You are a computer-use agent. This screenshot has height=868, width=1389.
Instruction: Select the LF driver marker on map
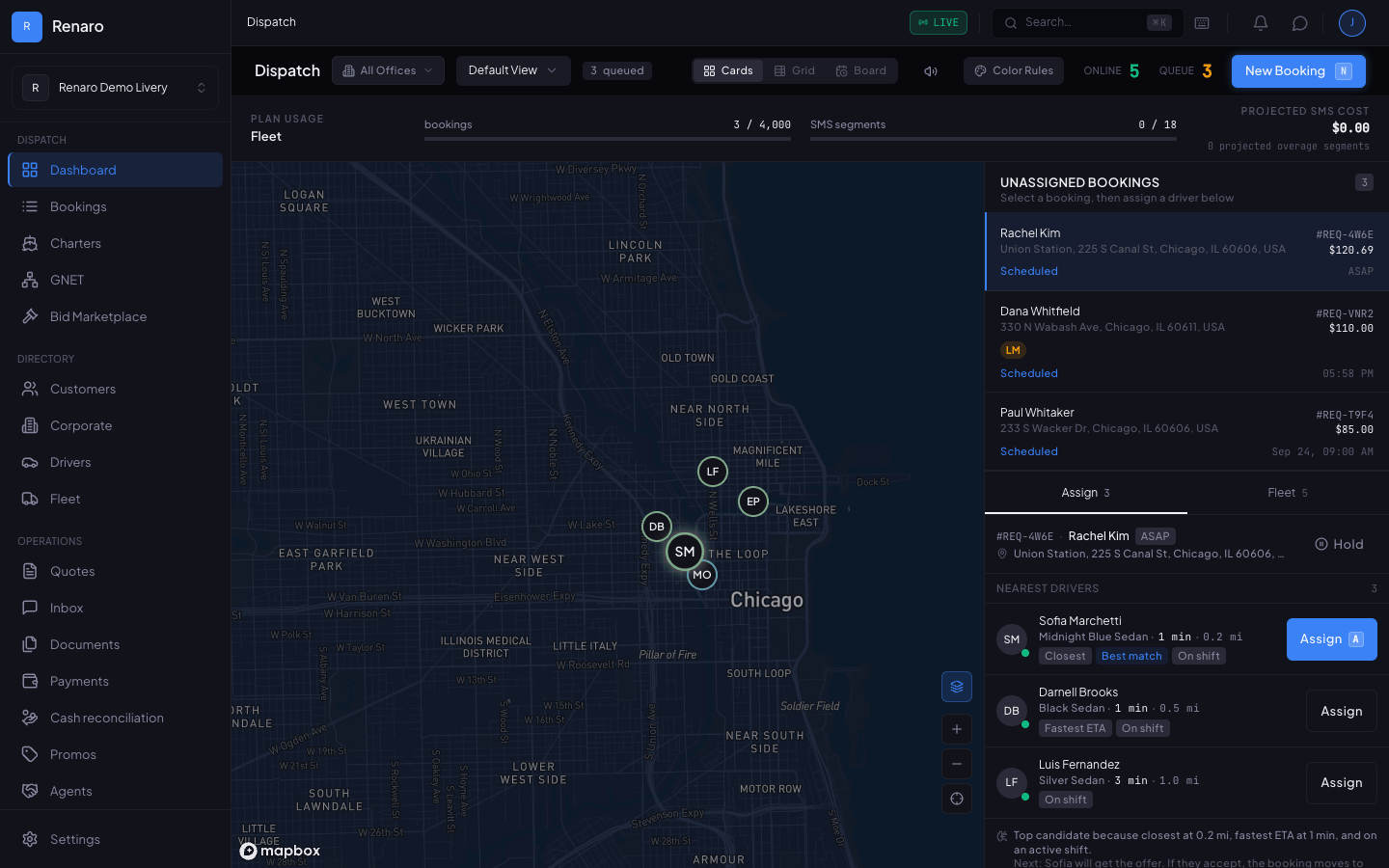pos(713,472)
